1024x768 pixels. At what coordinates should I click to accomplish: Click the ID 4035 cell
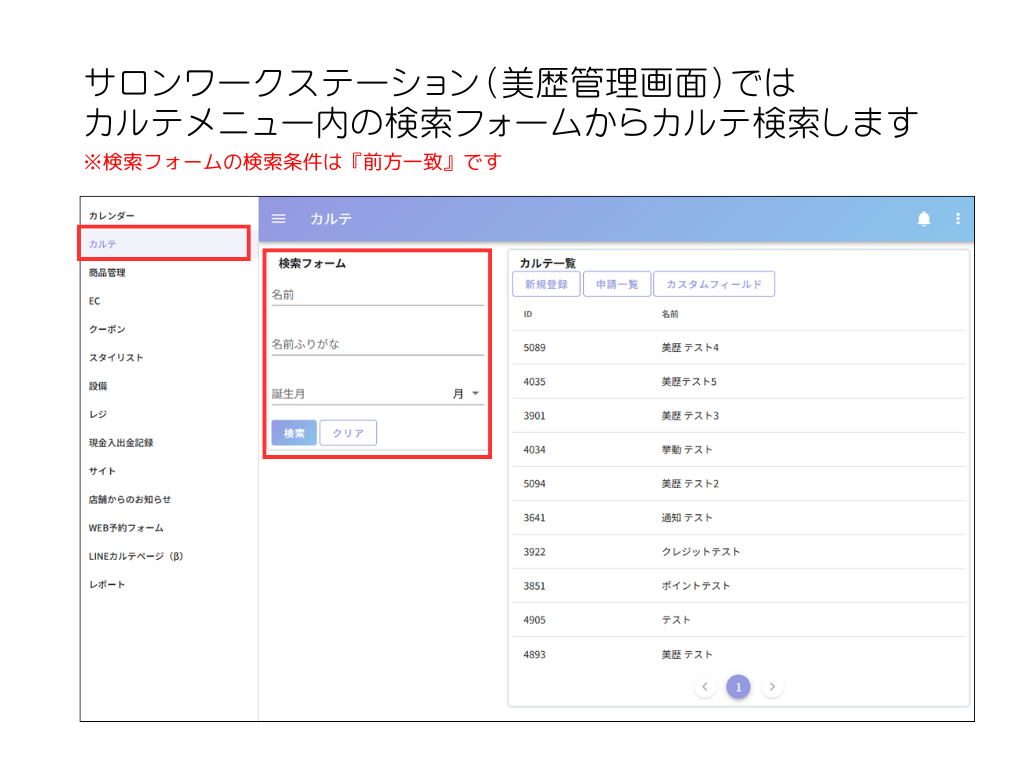click(x=534, y=381)
